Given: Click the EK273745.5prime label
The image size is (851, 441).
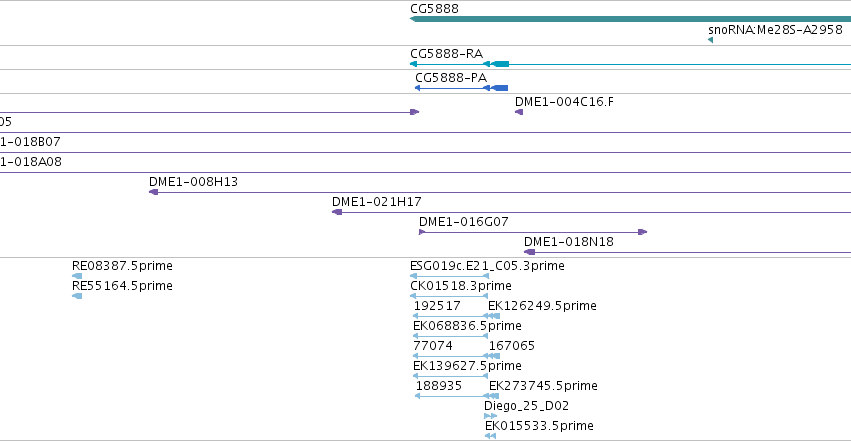Looking at the screenshot, I should (x=543, y=386).
